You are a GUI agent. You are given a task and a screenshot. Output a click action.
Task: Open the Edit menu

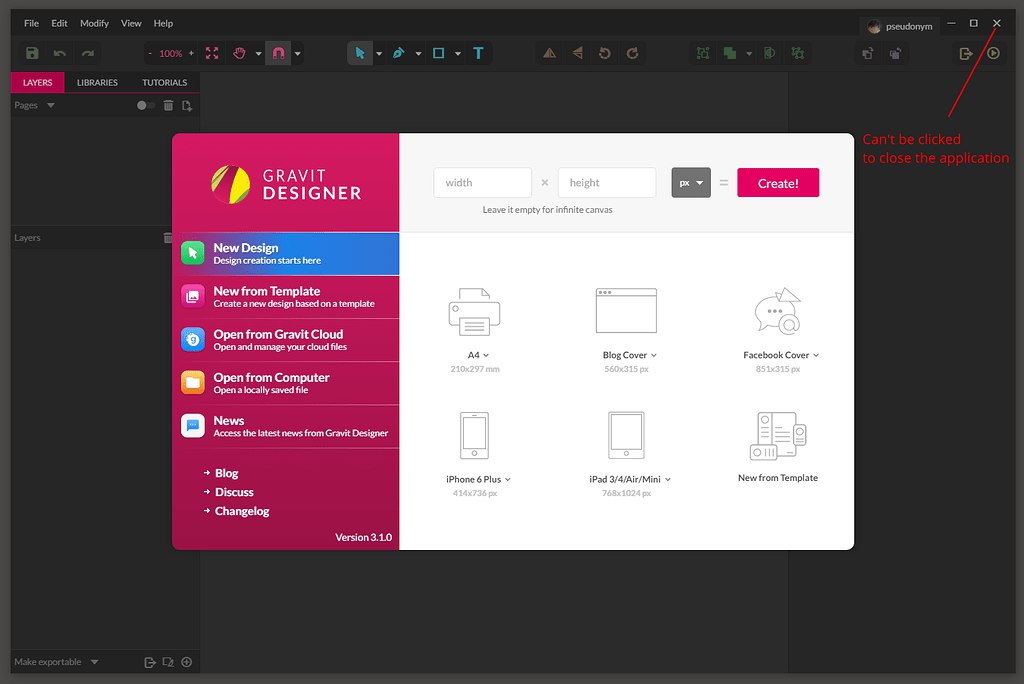59,23
